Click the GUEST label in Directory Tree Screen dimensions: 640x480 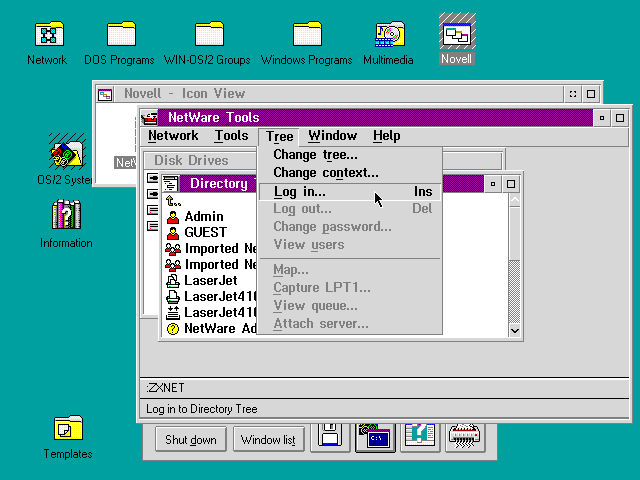205,233
